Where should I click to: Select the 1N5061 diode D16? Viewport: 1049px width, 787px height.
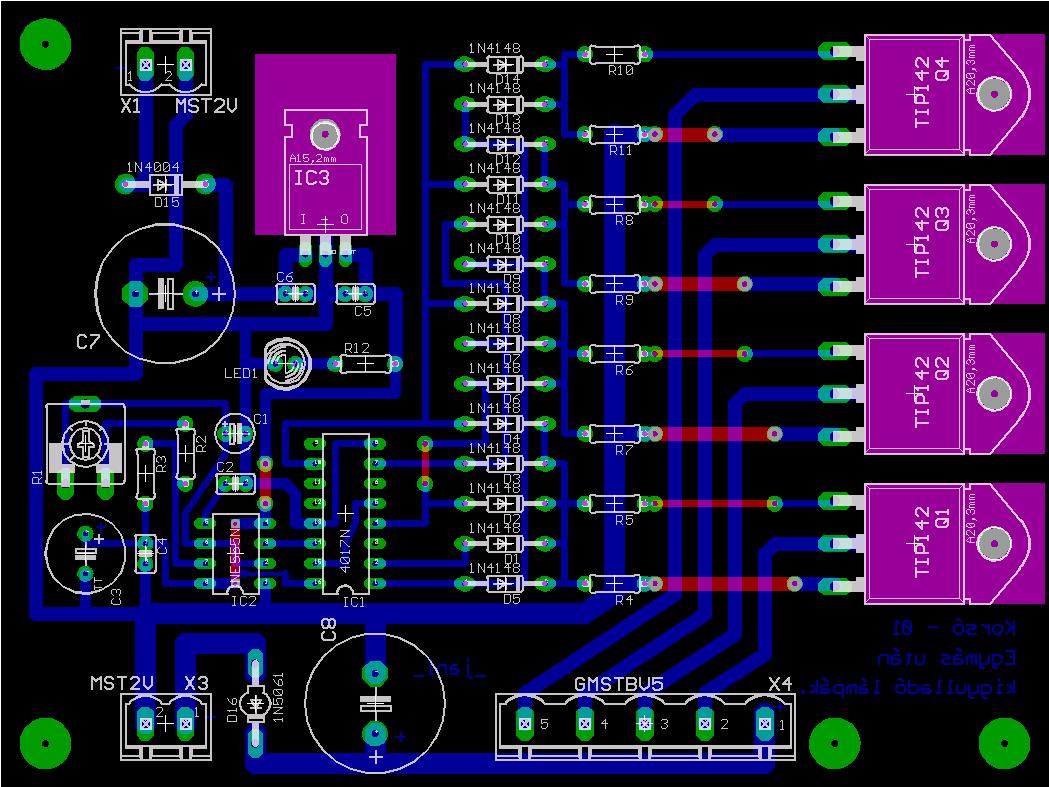coord(254,703)
